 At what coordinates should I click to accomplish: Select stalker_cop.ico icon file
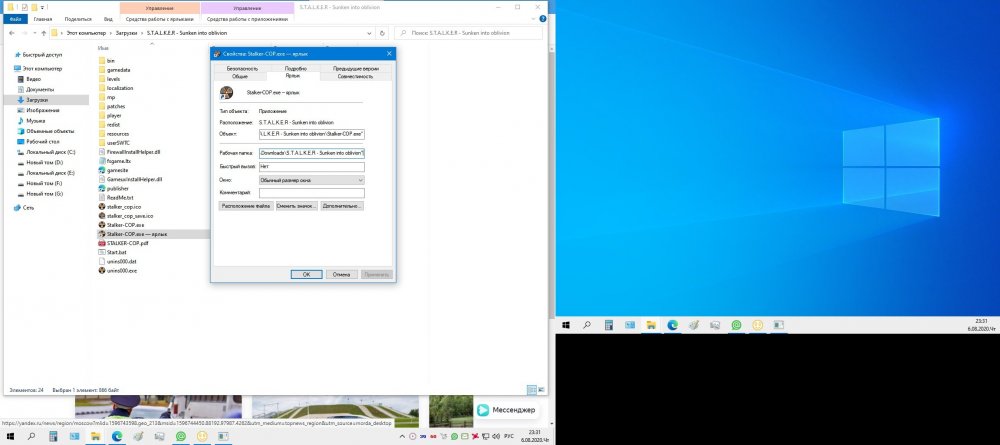[x=124, y=206]
